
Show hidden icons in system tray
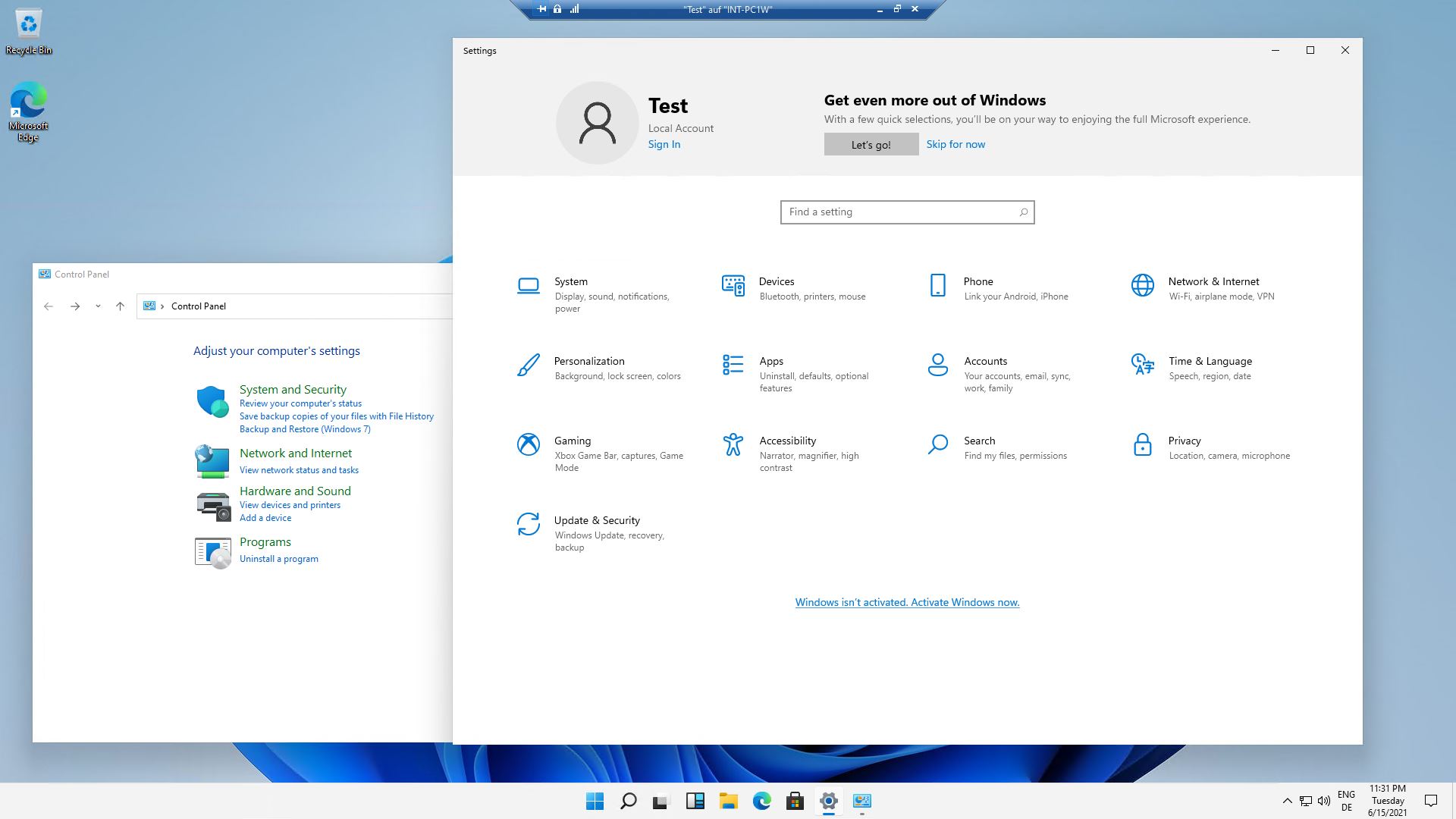(x=1287, y=801)
